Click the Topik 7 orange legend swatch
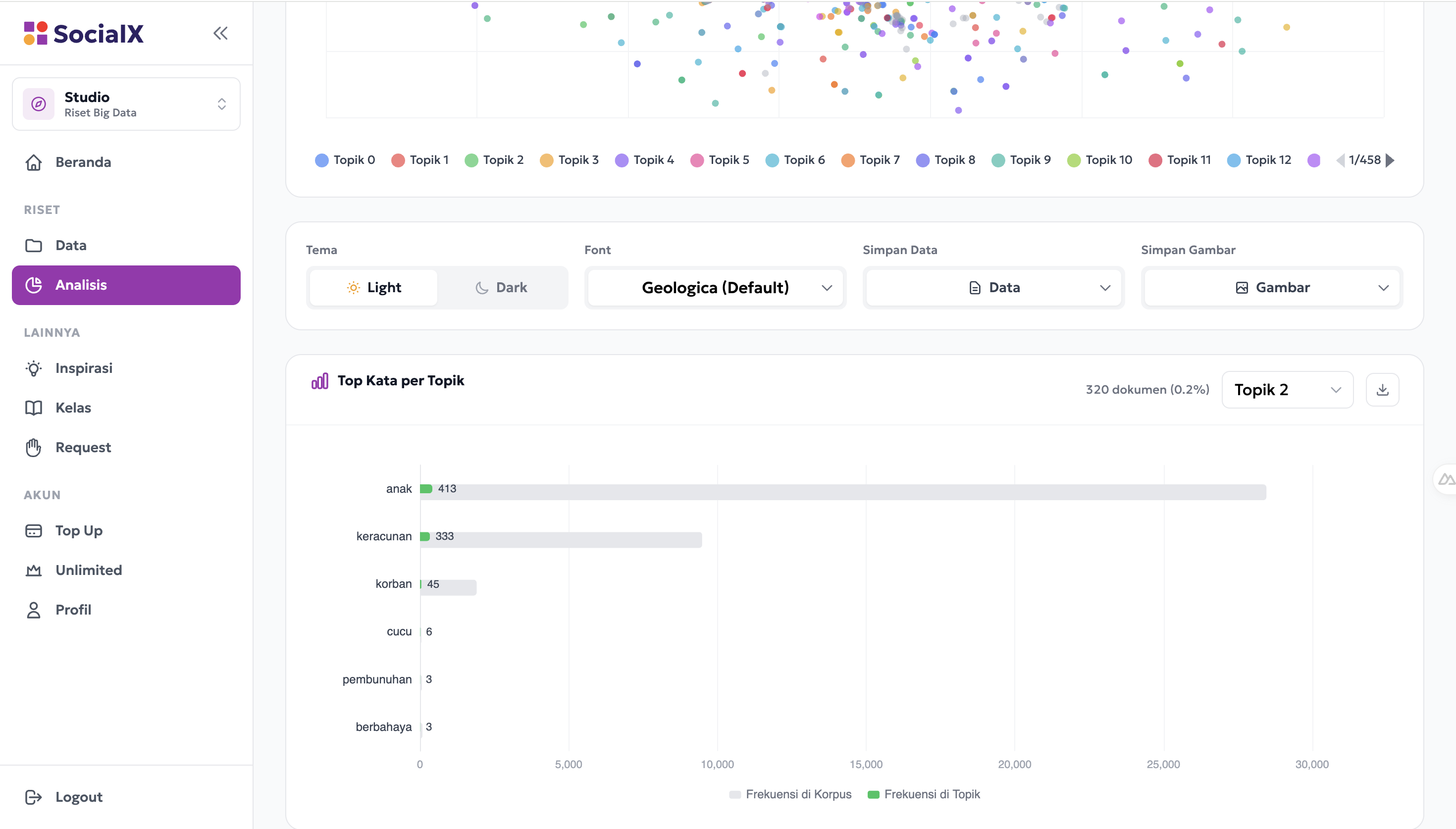This screenshot has height=829, width=1456. (x=847, y=160)
